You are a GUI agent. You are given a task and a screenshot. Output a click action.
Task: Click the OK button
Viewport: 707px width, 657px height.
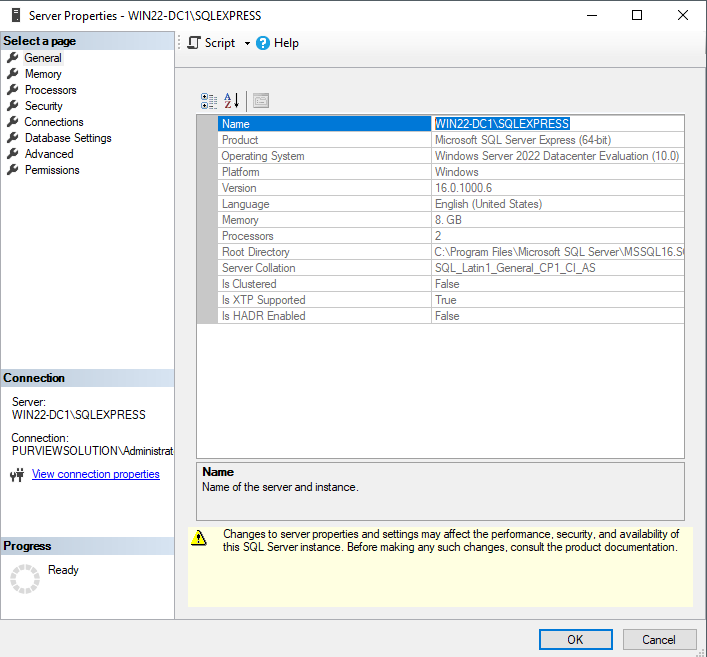576,639
